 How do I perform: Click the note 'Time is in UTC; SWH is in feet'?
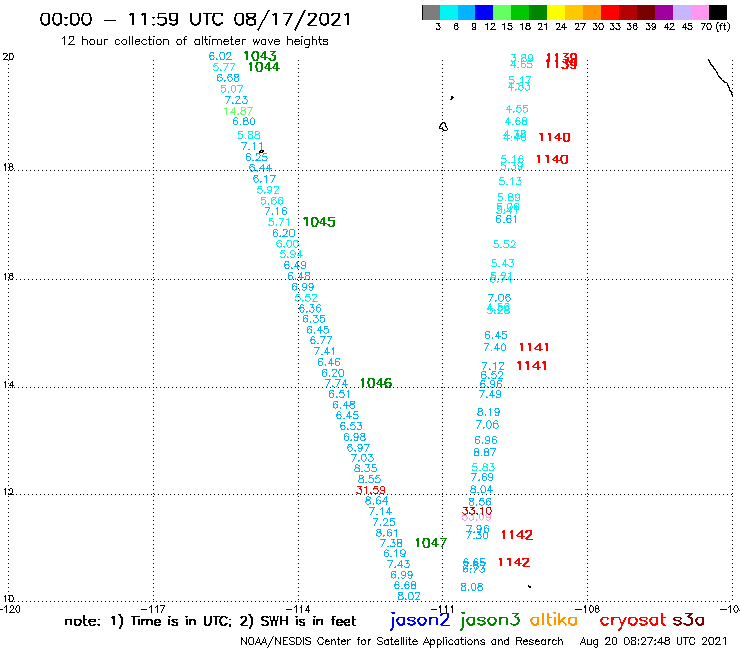tap(210, 621)
